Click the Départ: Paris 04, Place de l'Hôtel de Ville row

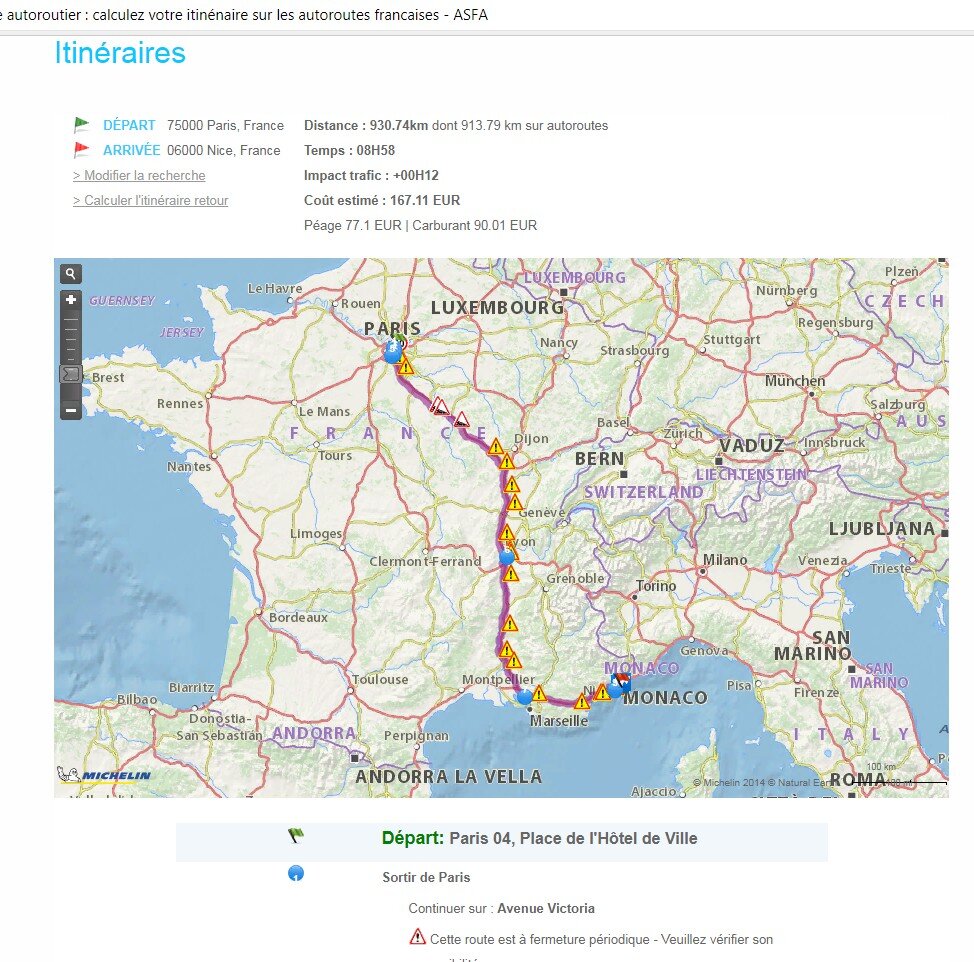(x=502, y=842)
